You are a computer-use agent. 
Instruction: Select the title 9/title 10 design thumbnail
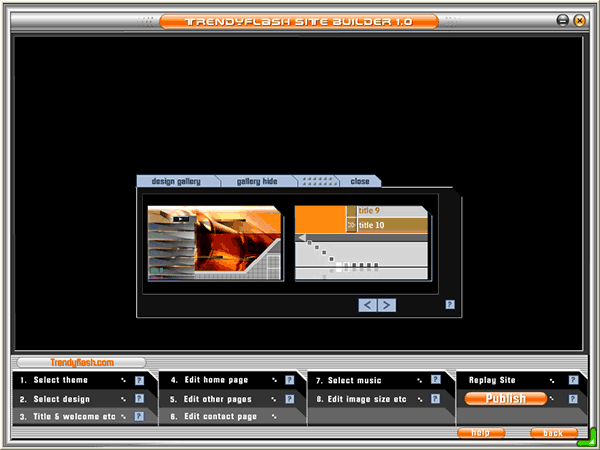click(x=362, y=243)
